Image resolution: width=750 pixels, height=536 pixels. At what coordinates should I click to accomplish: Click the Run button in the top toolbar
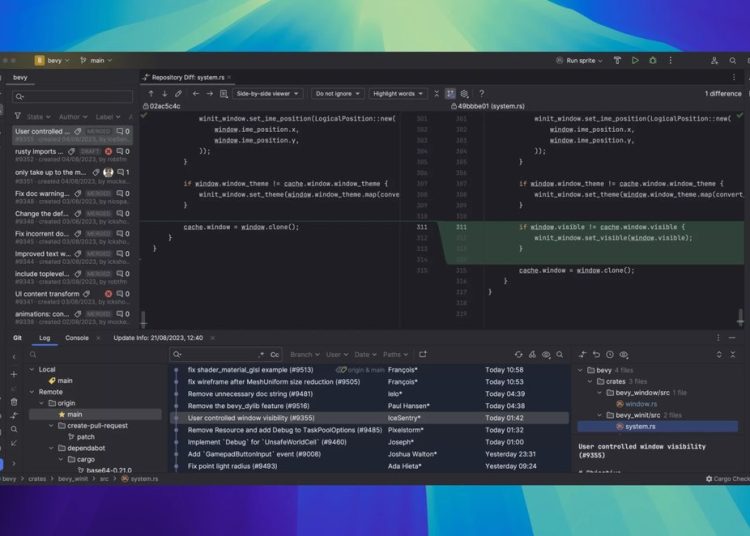[x=635, y=60]
